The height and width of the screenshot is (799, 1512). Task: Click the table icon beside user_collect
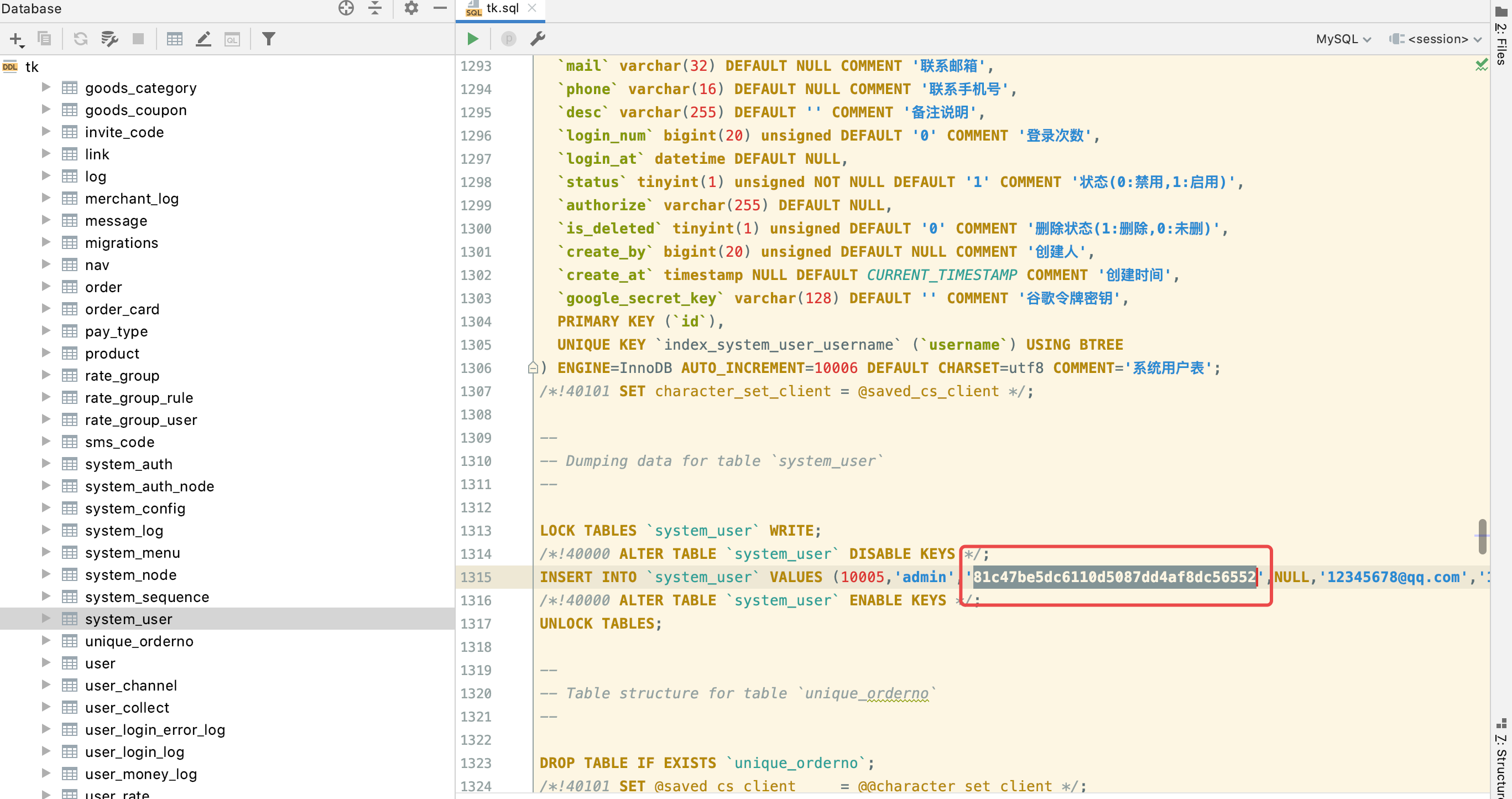(x=70, y=707)
